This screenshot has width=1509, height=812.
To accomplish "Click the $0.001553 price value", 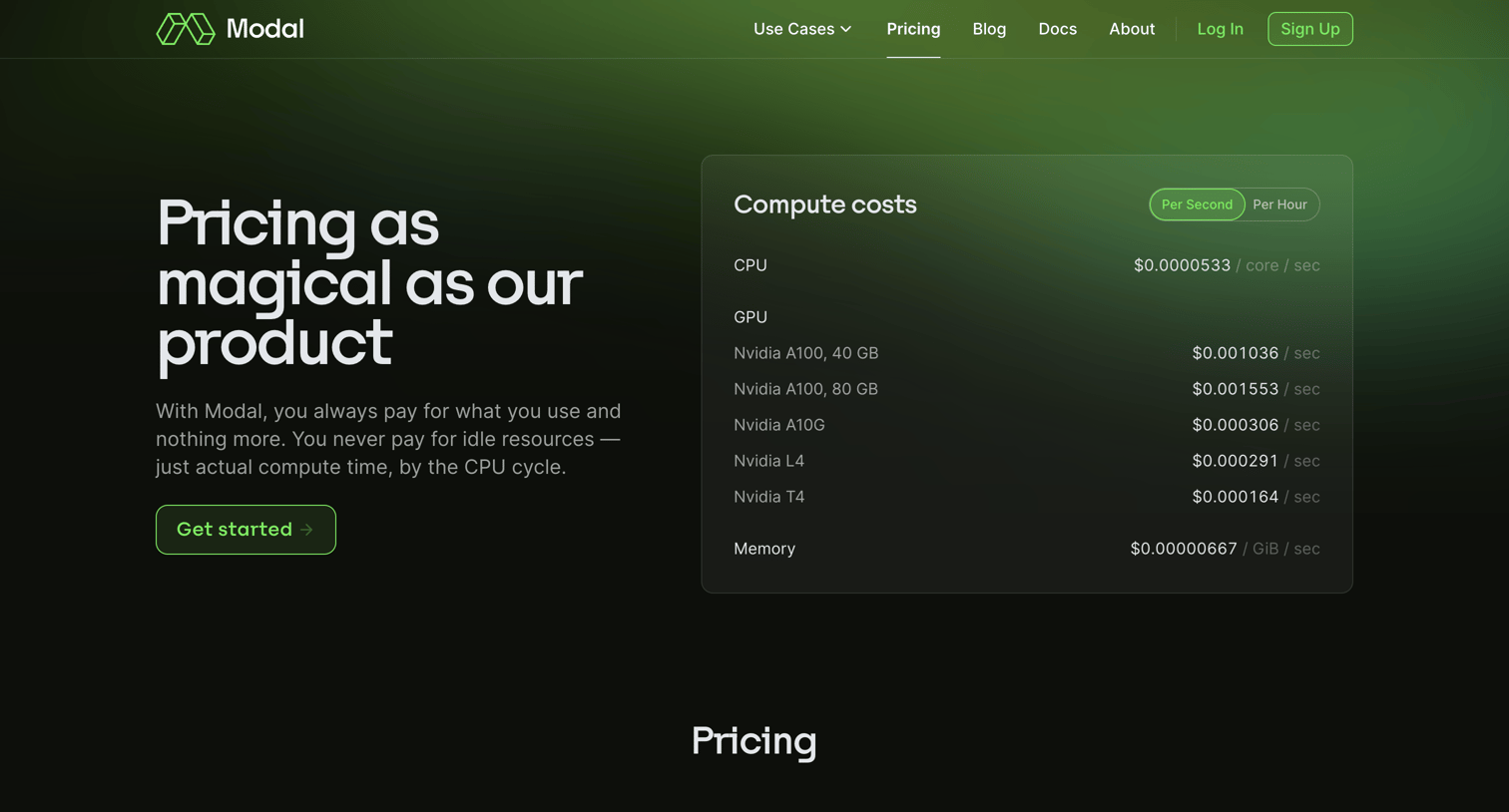I will tap(1235, 389).
